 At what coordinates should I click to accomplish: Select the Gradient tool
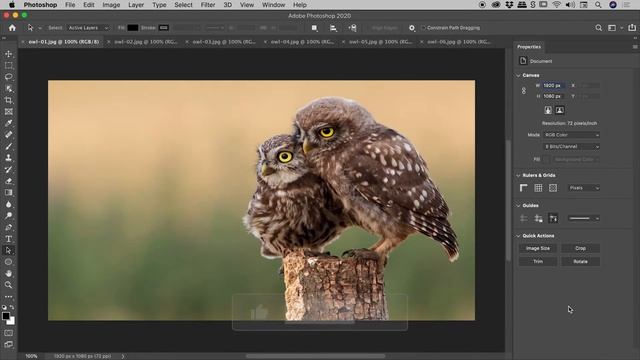(x=8, y=192)
